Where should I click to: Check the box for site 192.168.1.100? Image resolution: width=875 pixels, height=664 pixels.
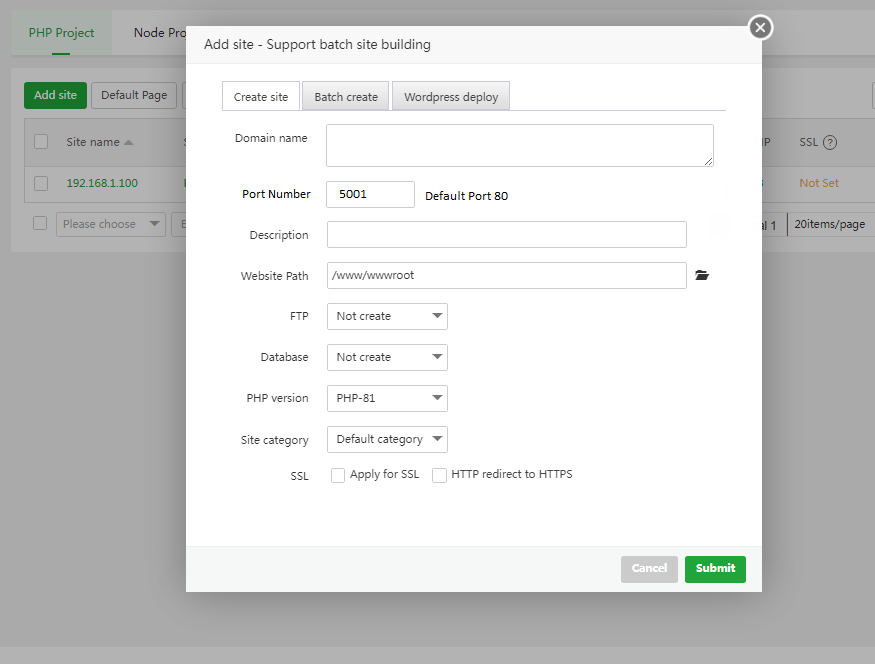tap(41, 183)
